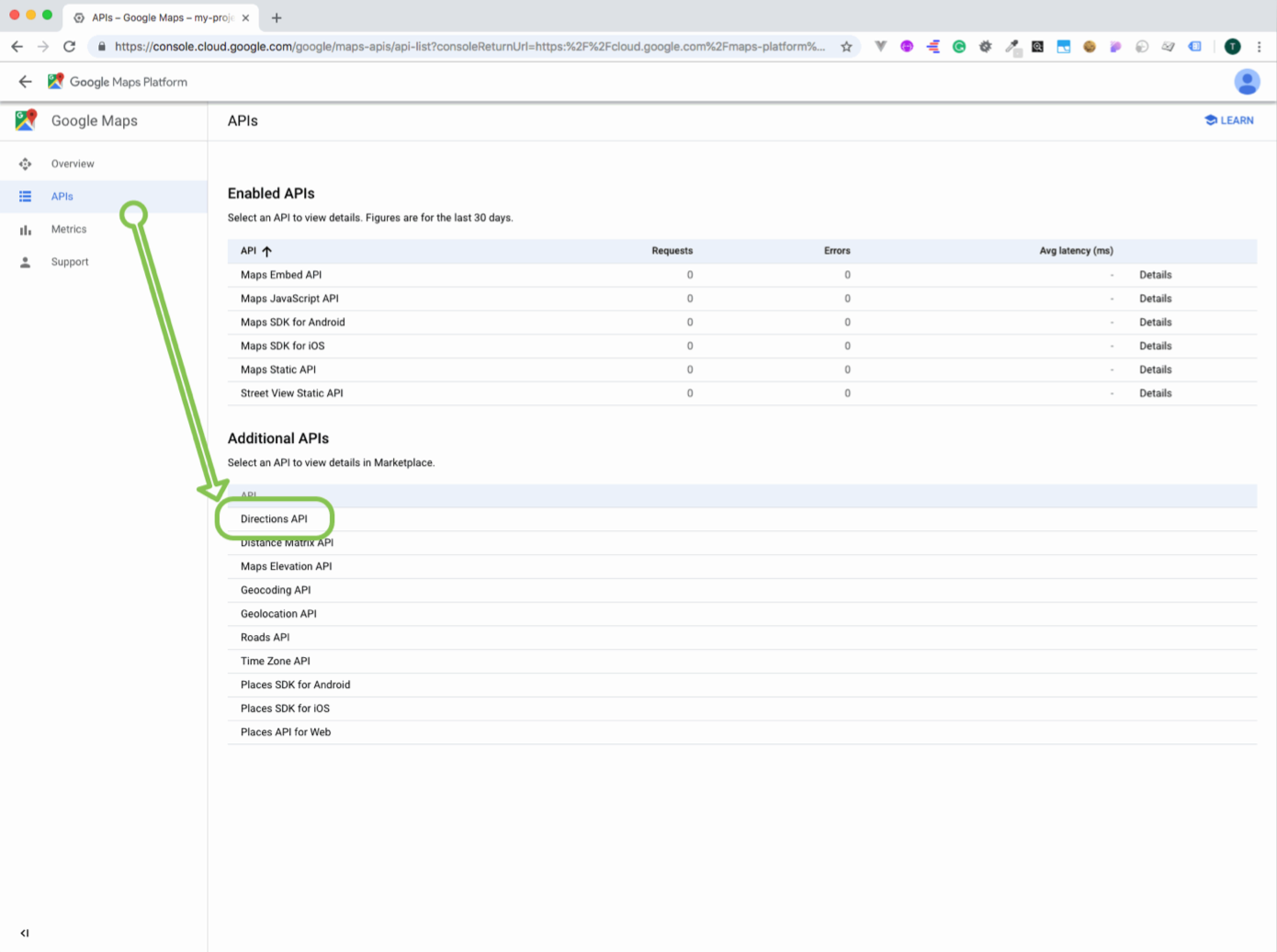
Task: Open Chrome three-dot menu
Action: pos(1259,46)
